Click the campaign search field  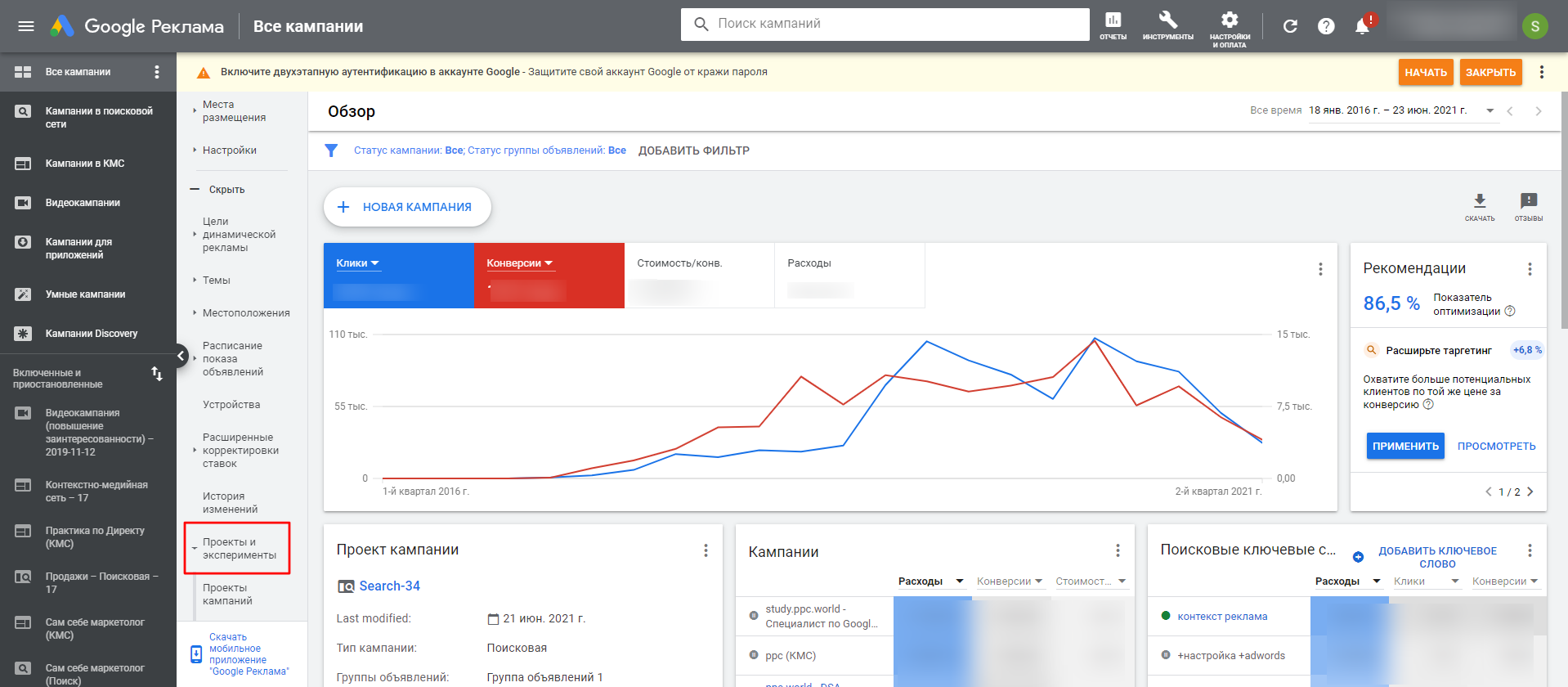pos(885,24)
